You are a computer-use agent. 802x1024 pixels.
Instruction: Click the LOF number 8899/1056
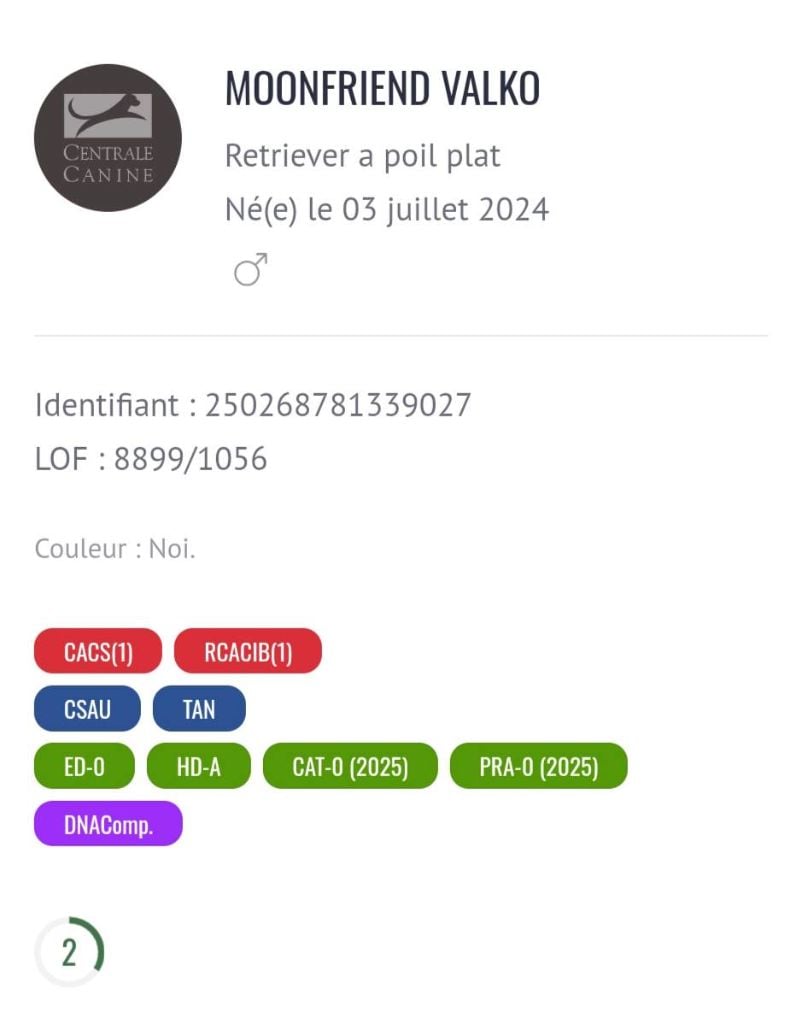coord(190,459)
